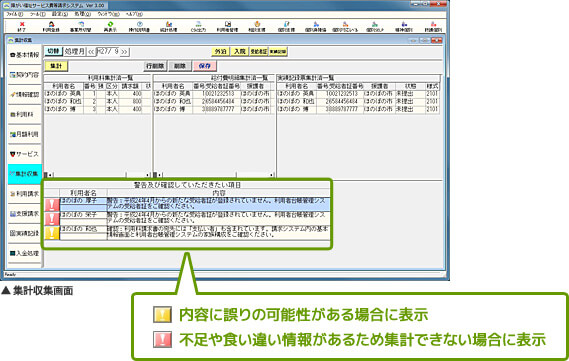Select the 利用請求 sidebar tab

click(x=25, y=194)
